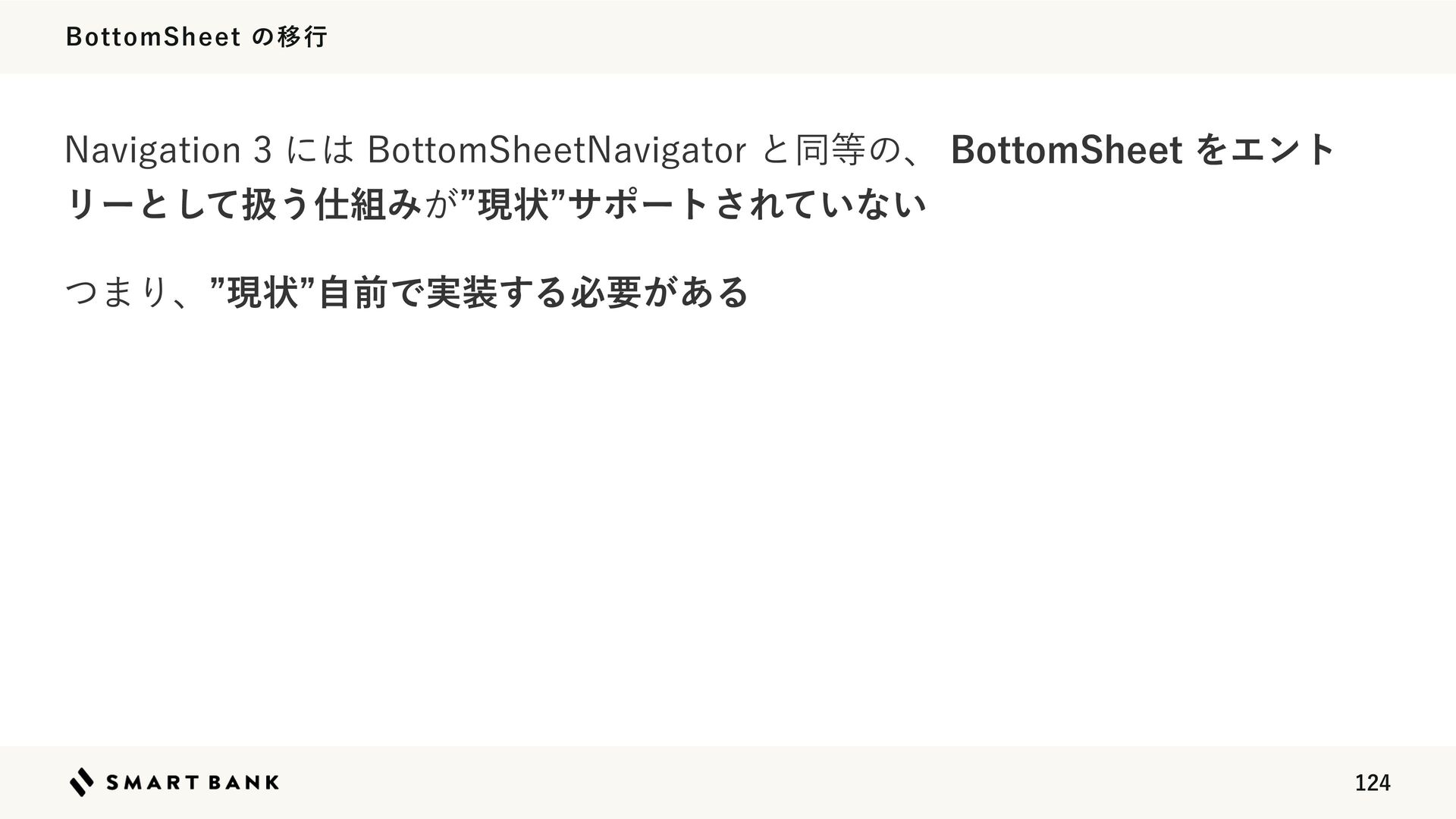1456x819 pixels.
Task: Select the bold 'BottomSheet' in the first line
Action: 1066,149
